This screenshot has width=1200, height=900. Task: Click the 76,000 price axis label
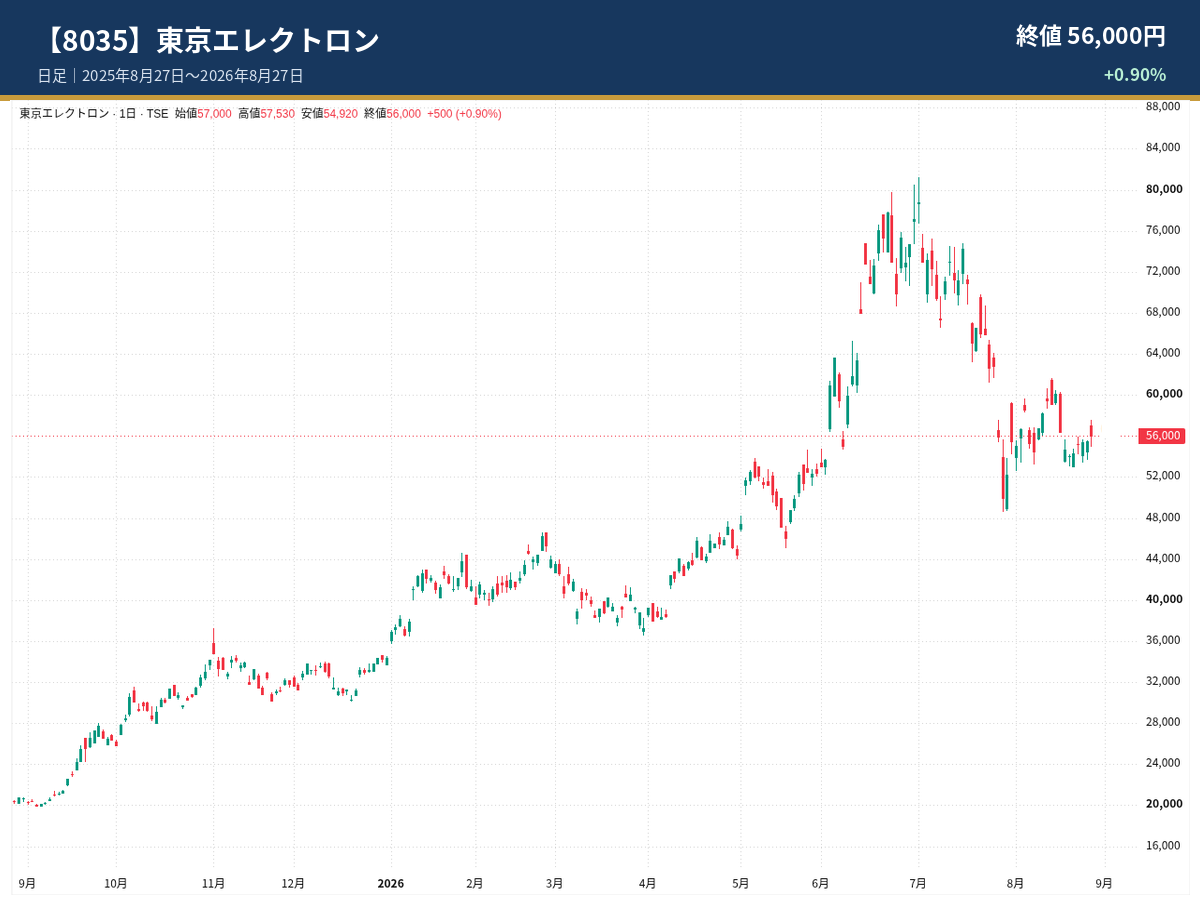[x=1163, y=230]
